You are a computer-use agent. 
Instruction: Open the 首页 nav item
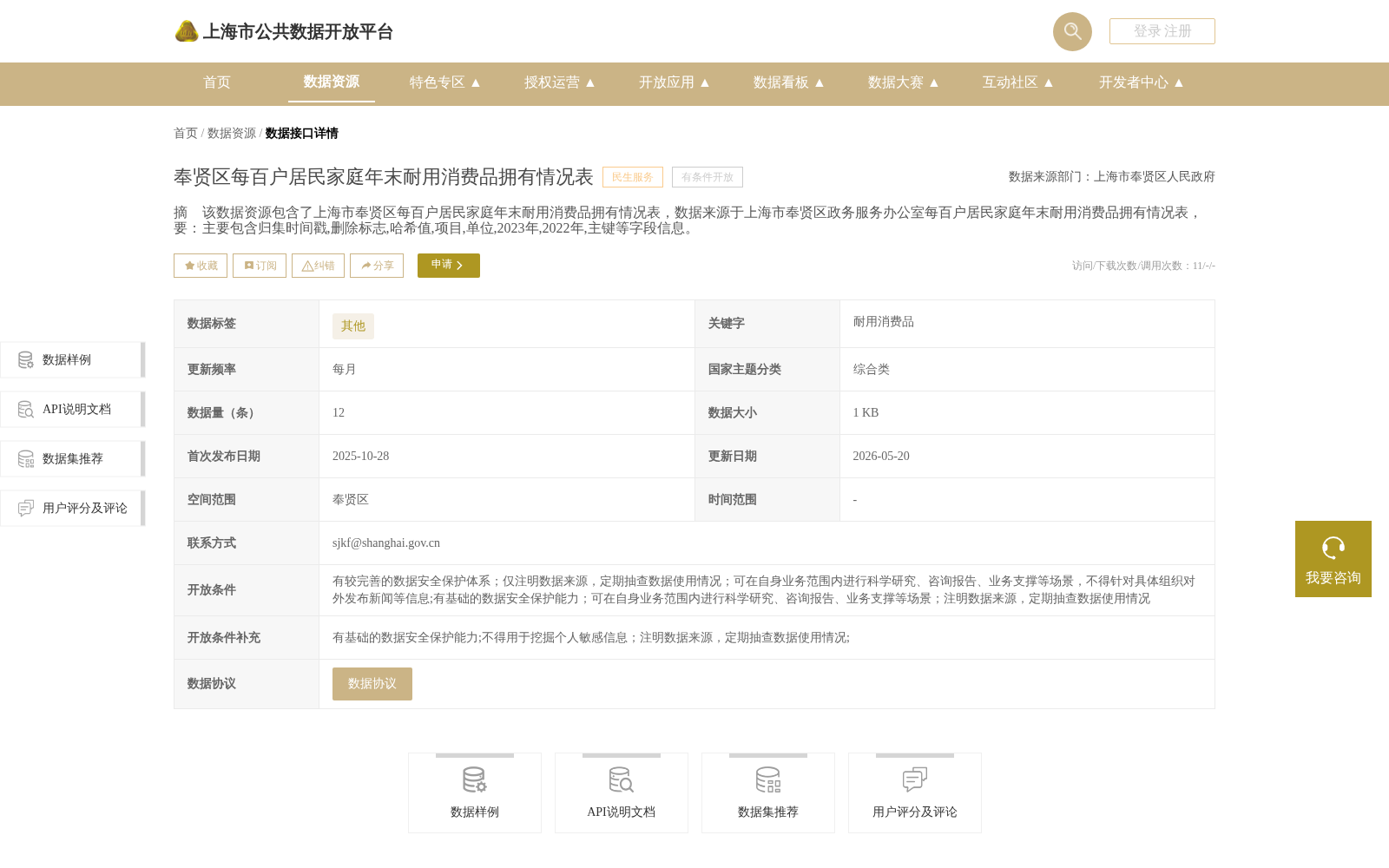[x=217, y=82]
